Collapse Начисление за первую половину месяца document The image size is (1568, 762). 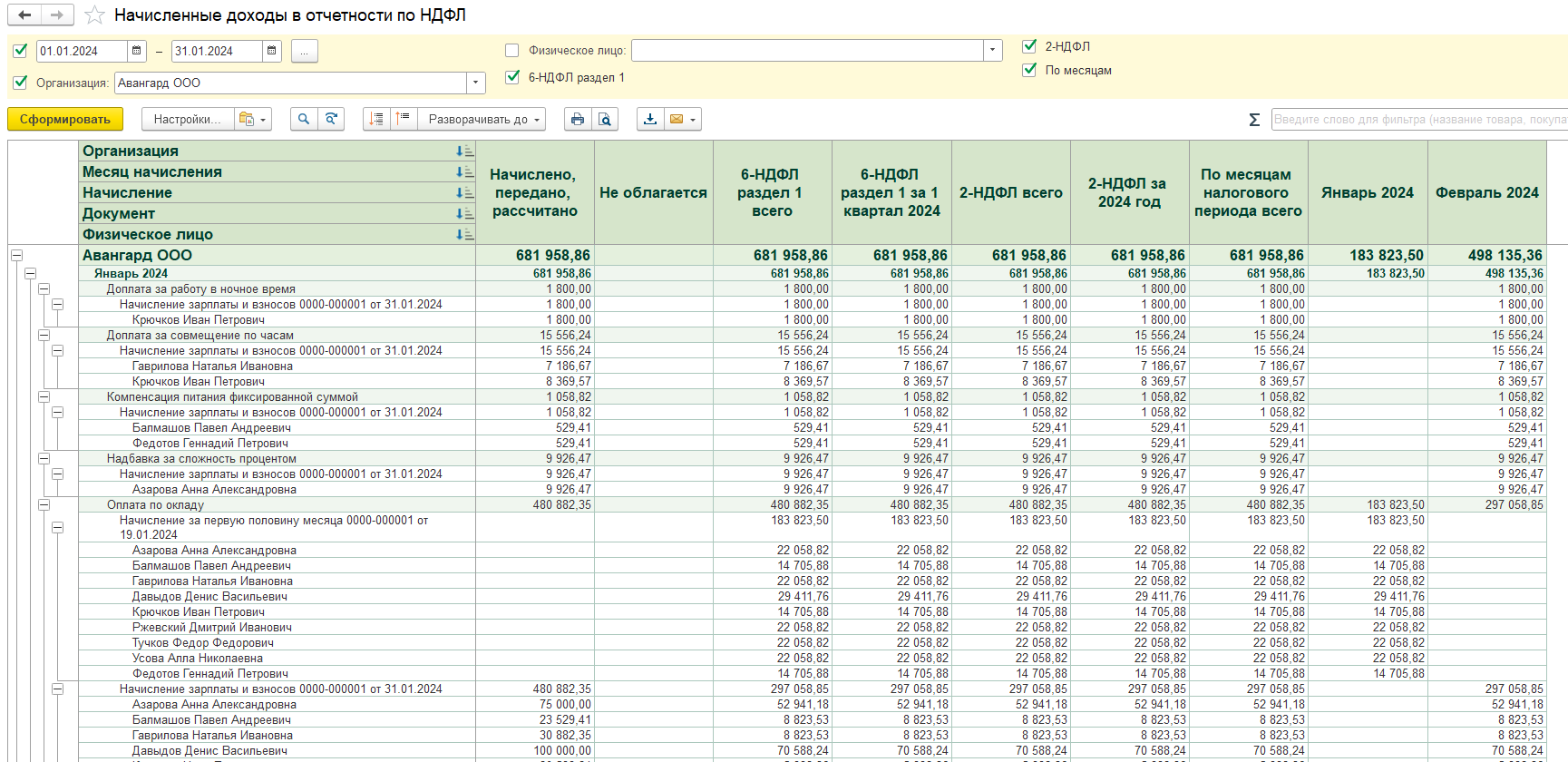[x=57, y=527]
